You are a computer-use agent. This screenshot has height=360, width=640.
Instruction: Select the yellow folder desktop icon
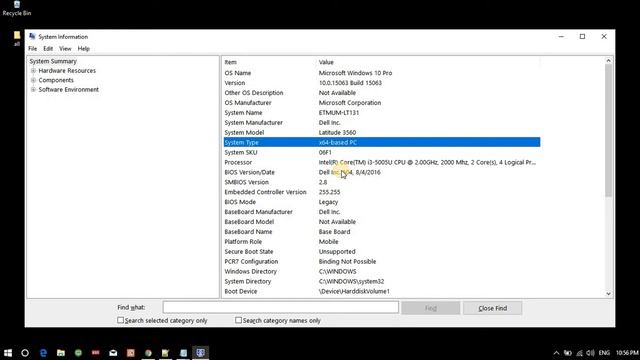click(17, 38)
